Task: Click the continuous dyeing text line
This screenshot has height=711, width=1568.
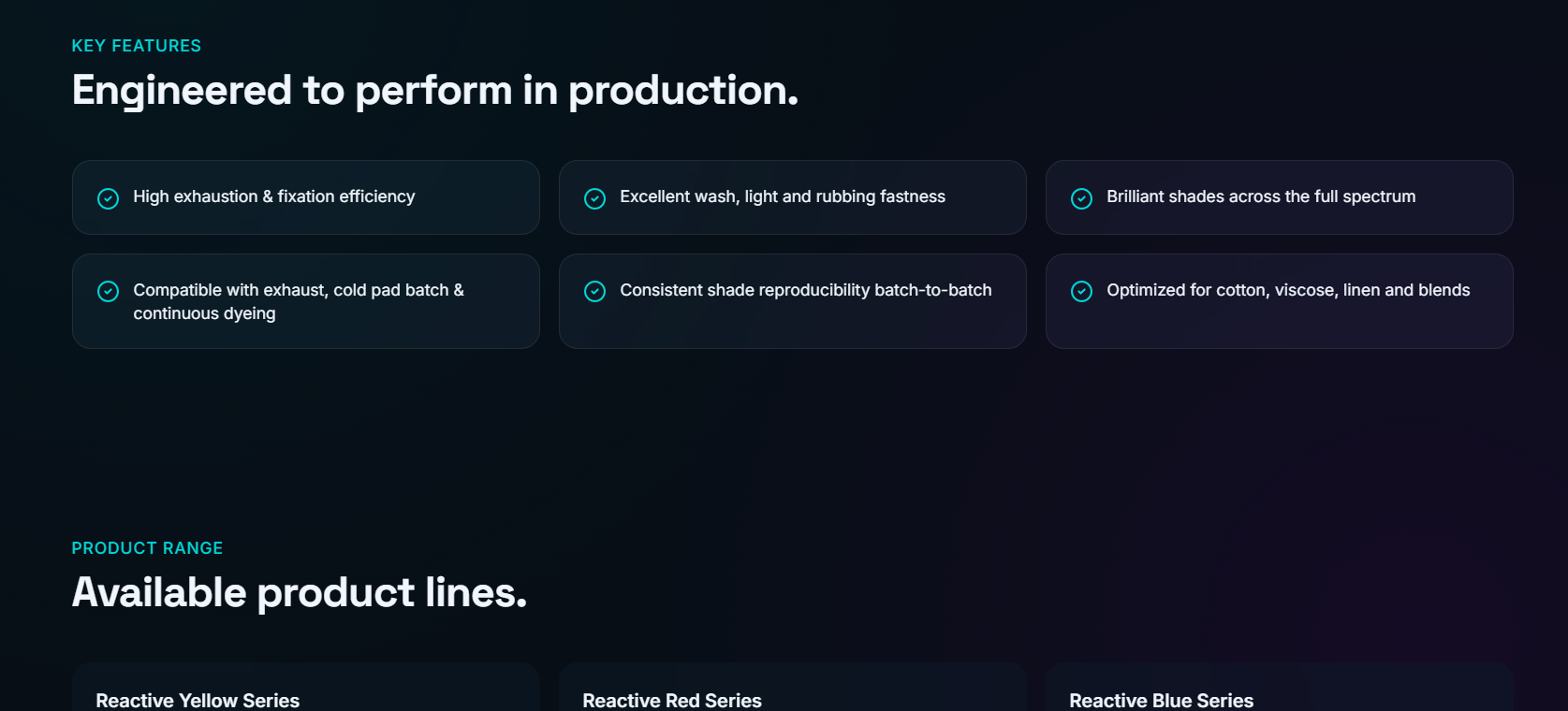Action: pyautogui.click(x=204, y=314)
